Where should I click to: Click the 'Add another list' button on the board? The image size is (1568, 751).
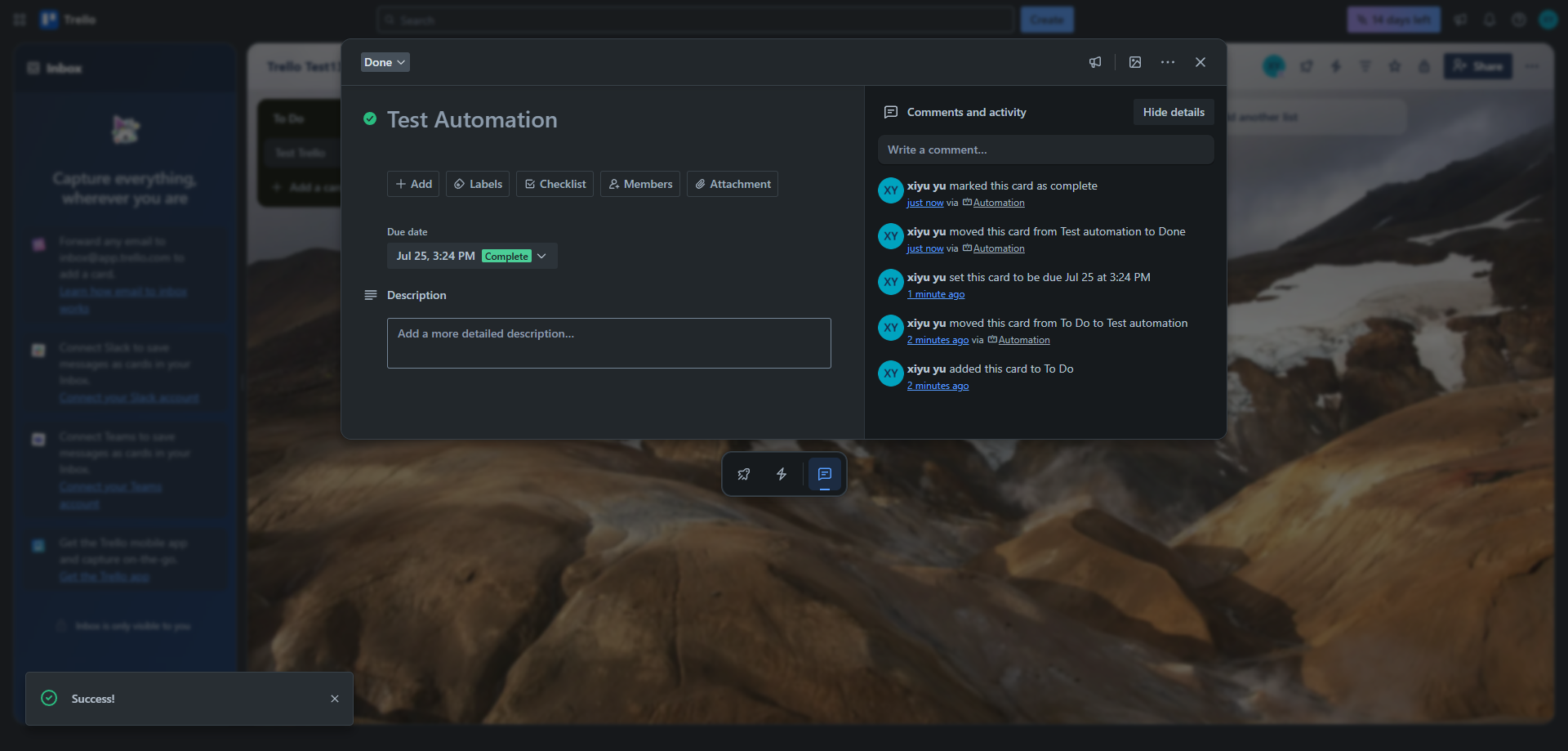click(1315, 117)
